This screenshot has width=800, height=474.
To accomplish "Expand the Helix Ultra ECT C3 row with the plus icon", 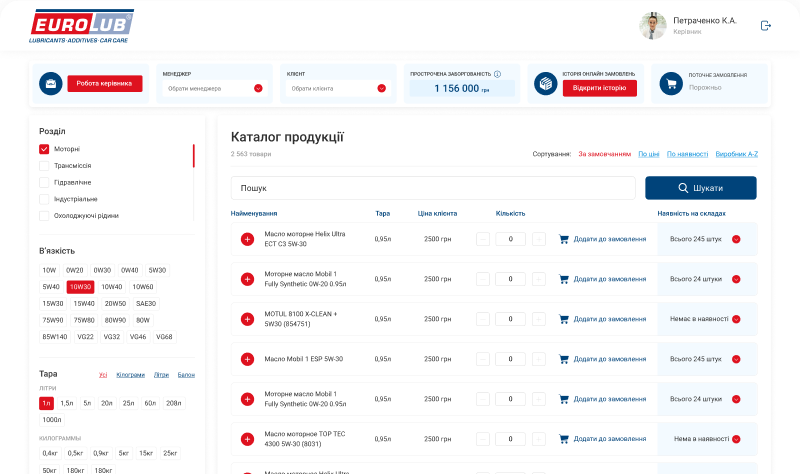I will coord(247,239).
